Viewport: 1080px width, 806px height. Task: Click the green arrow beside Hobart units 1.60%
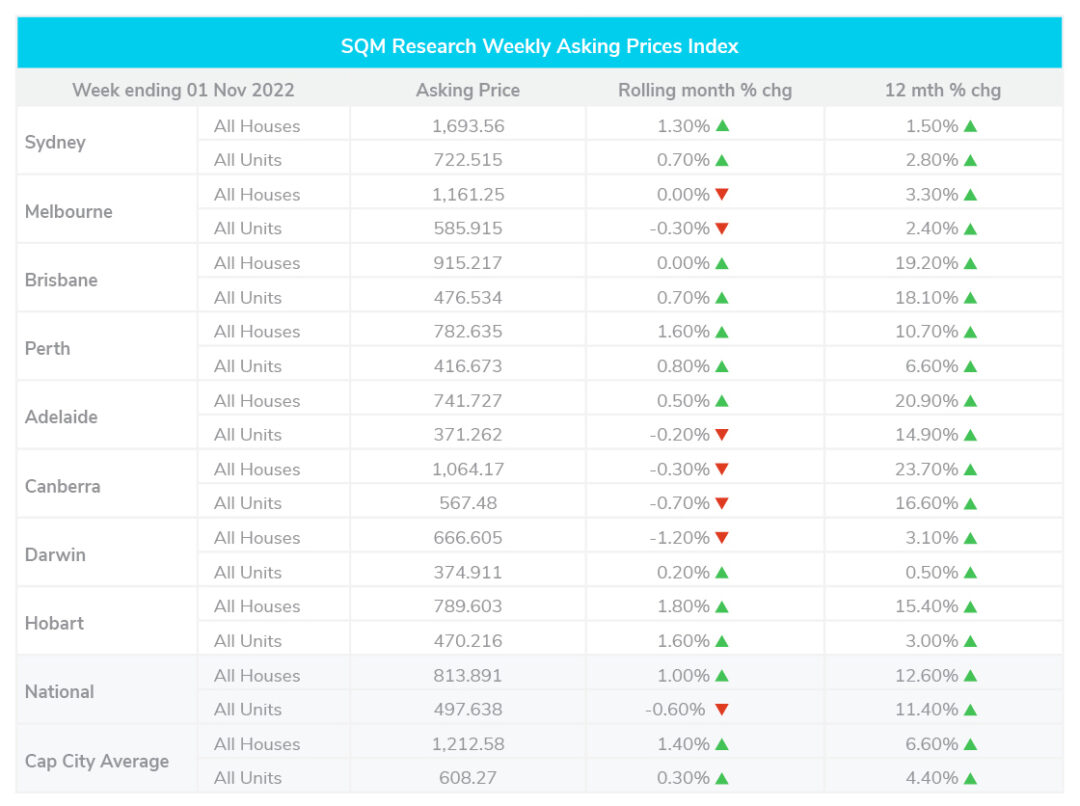pyautogui.click(x=722, y=641)
